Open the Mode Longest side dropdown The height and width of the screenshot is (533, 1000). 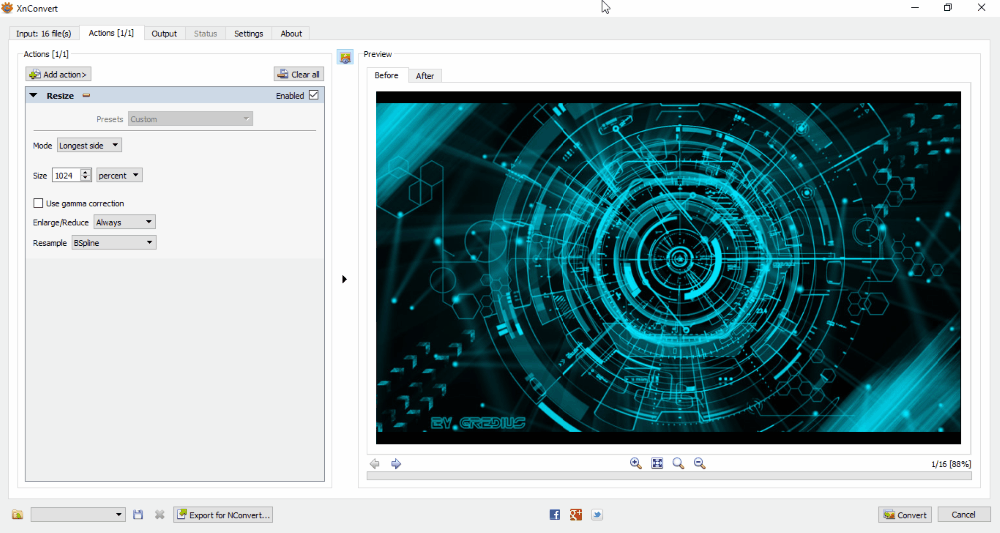point(89,145)
